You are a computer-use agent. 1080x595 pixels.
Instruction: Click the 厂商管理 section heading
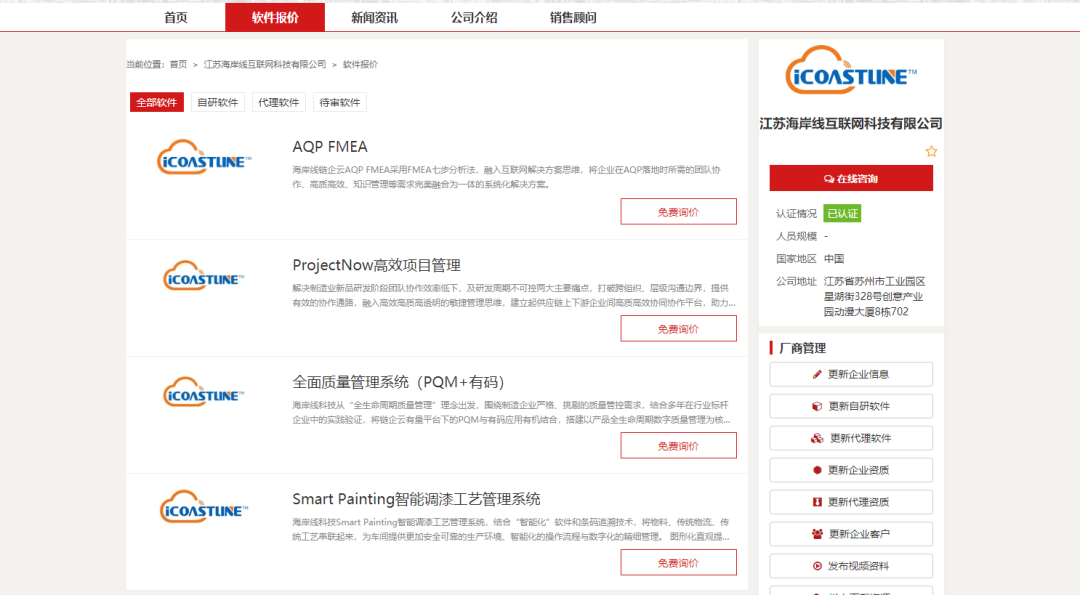click(x=802, y=348)
